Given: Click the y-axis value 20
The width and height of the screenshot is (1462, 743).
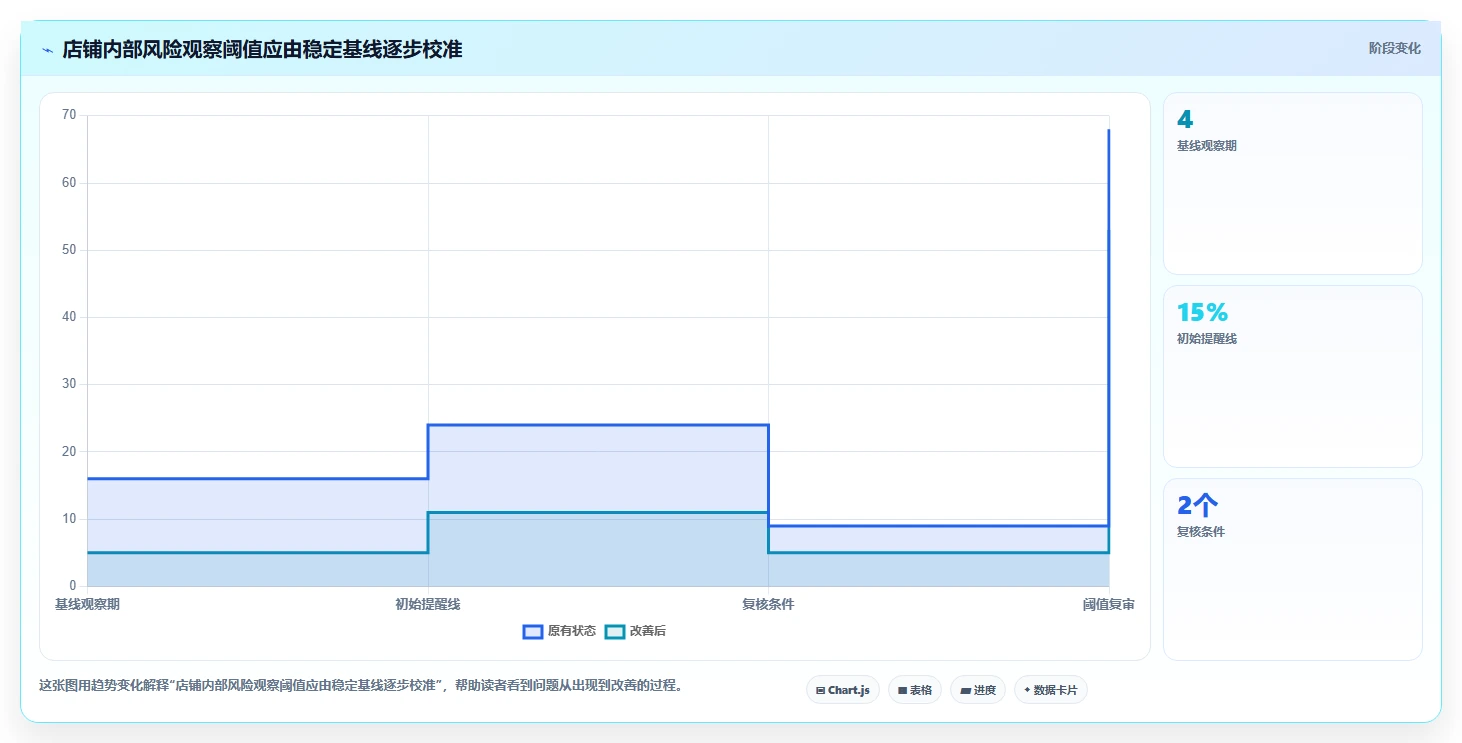Looking at the screenshot, I should (x=69, y=451).
